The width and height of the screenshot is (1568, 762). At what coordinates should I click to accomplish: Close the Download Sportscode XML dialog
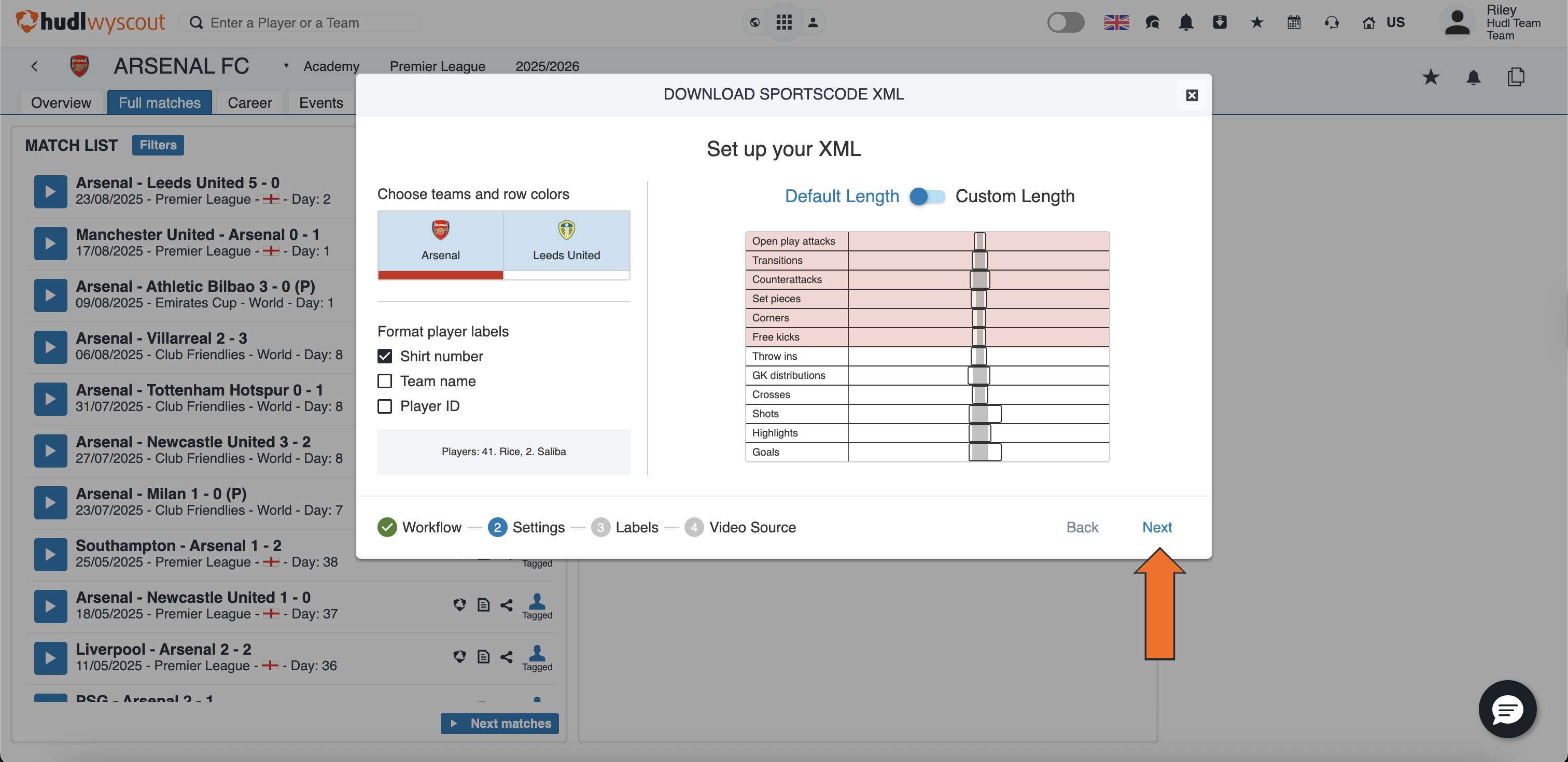1191,95
